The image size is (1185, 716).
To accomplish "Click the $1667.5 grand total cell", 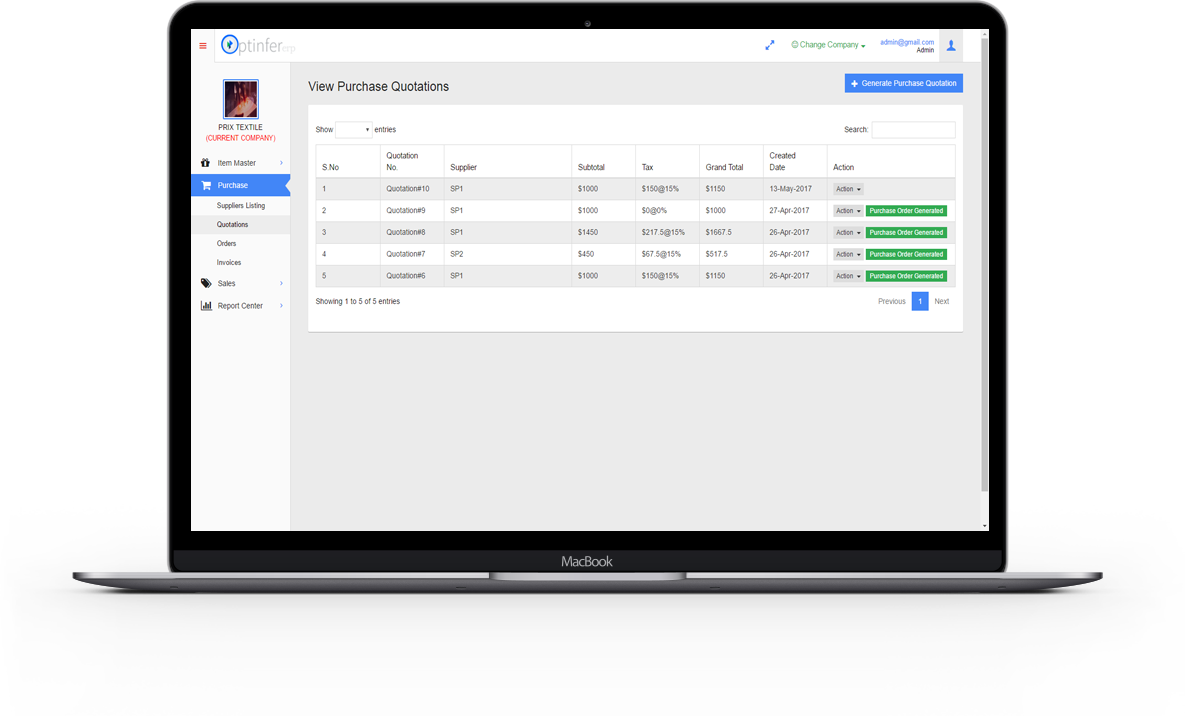I will tap(732, 233).
